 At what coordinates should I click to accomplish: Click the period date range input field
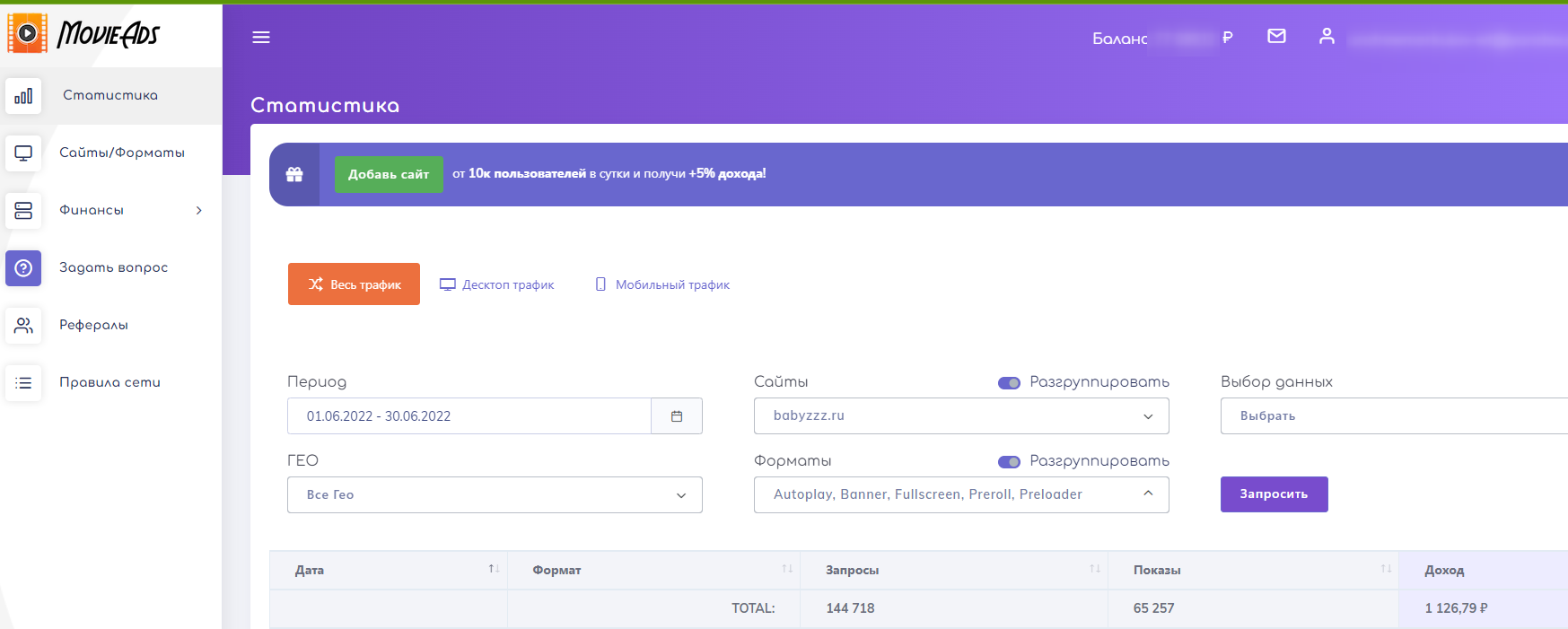coord(469,416)
